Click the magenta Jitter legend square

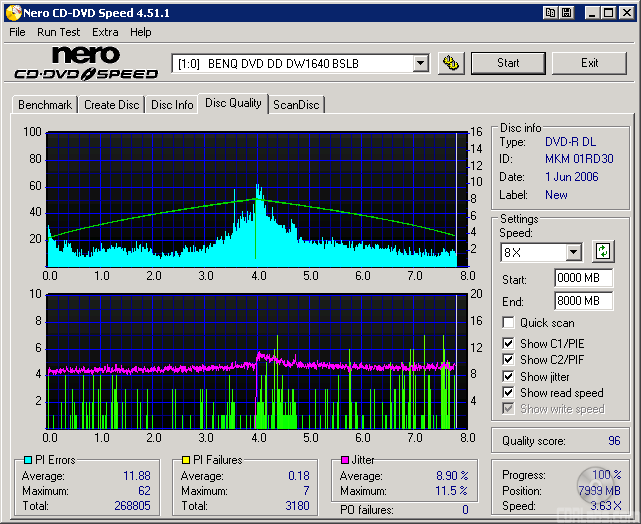pyautogui.click(x=345, y=460)
